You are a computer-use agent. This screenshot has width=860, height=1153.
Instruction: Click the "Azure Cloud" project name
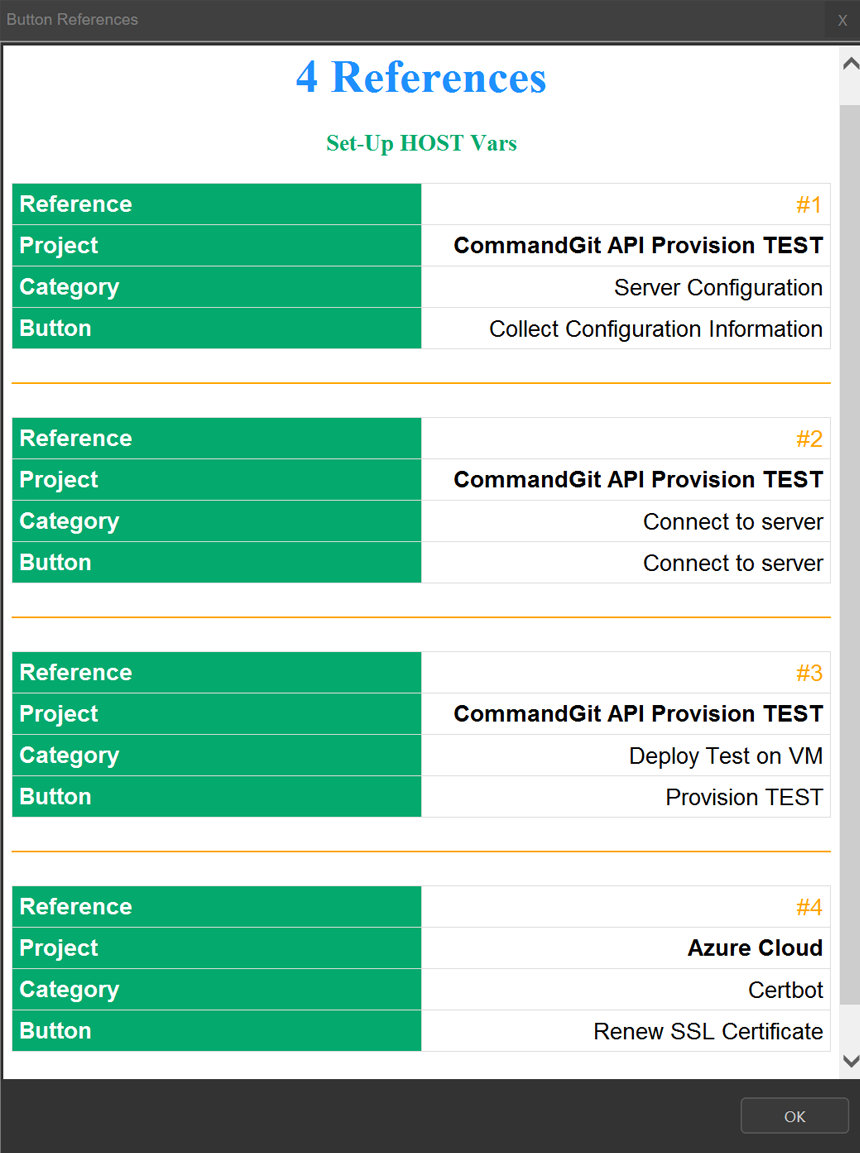point(755,948)
